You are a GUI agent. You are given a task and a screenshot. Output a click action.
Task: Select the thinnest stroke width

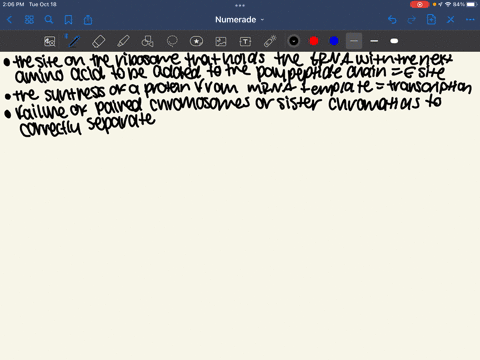click(354, 41)
